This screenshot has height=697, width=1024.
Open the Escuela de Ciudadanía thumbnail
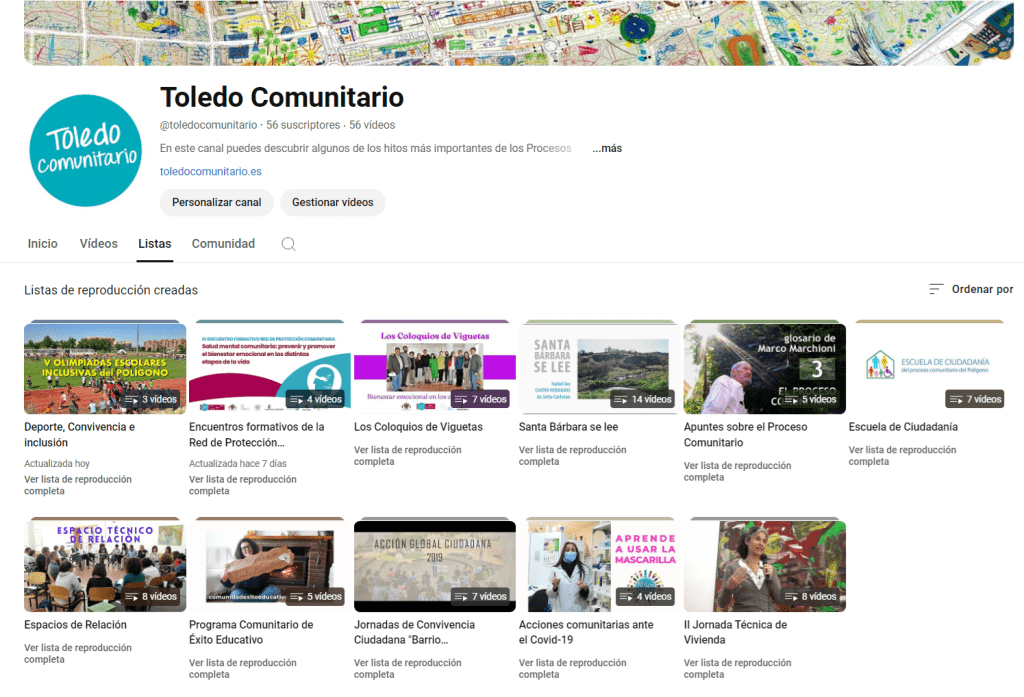click(929, 369)
